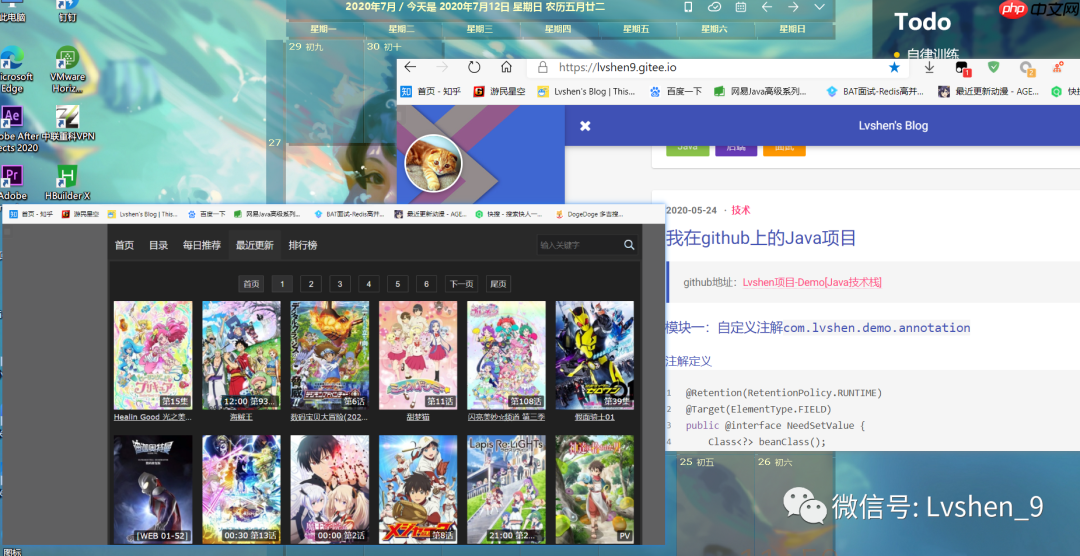
Task: Open 首页 - 知乎 bookmark in blog browser
Action: (x=430, y=91)
